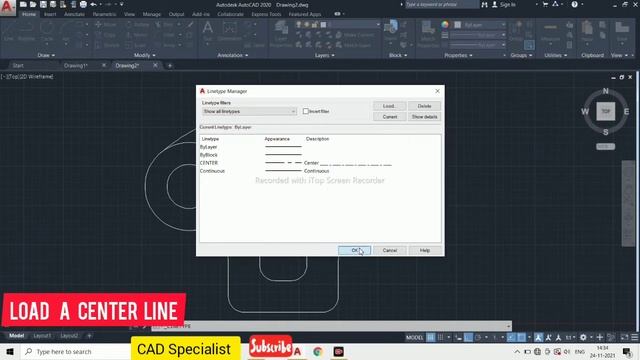
Task: Select the CENTER linetype row
Action: click(x=320, y=163)
